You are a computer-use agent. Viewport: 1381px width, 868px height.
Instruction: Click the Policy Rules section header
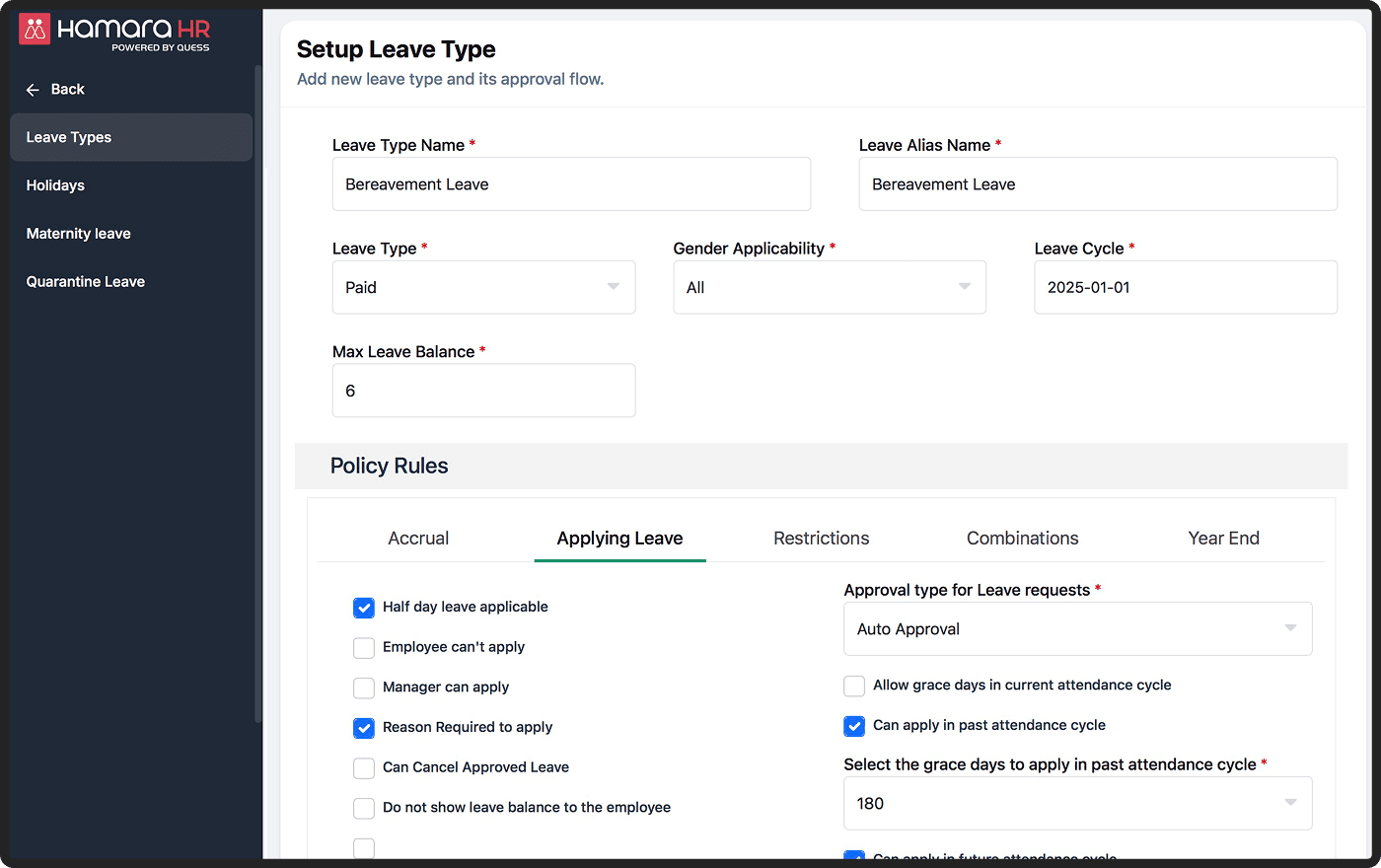click(x=821, y=466)
